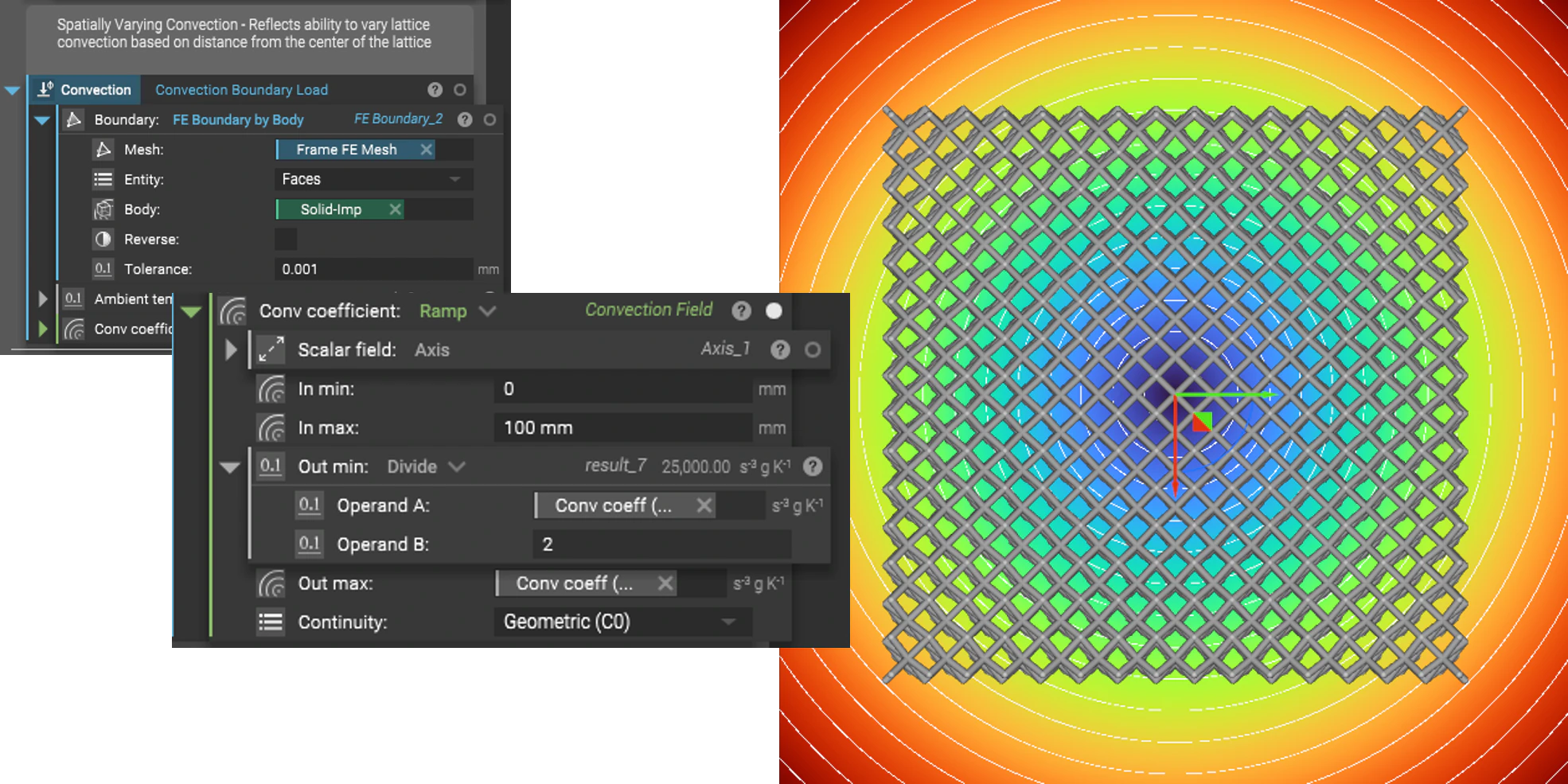Image resolution: width=1568 pixels, height=784 pixels.
Task: Click the help question mark beside Convection Field
Action: pos(741,311)
